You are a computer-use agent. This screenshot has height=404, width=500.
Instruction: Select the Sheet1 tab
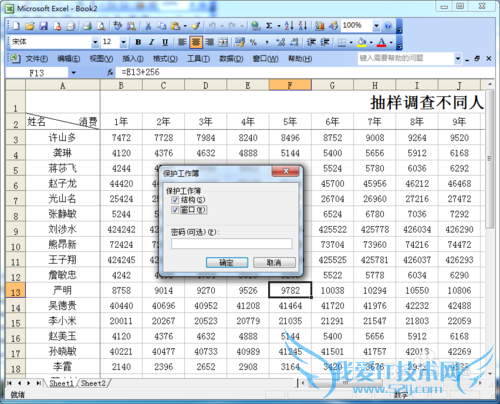coord(61,383)
